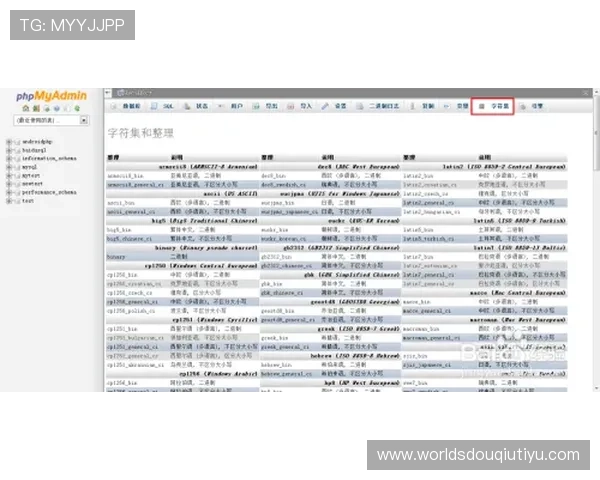Open the 复制 (Replication) tab
This screenshot has height=480, width=600.
(x=425, y=105)
